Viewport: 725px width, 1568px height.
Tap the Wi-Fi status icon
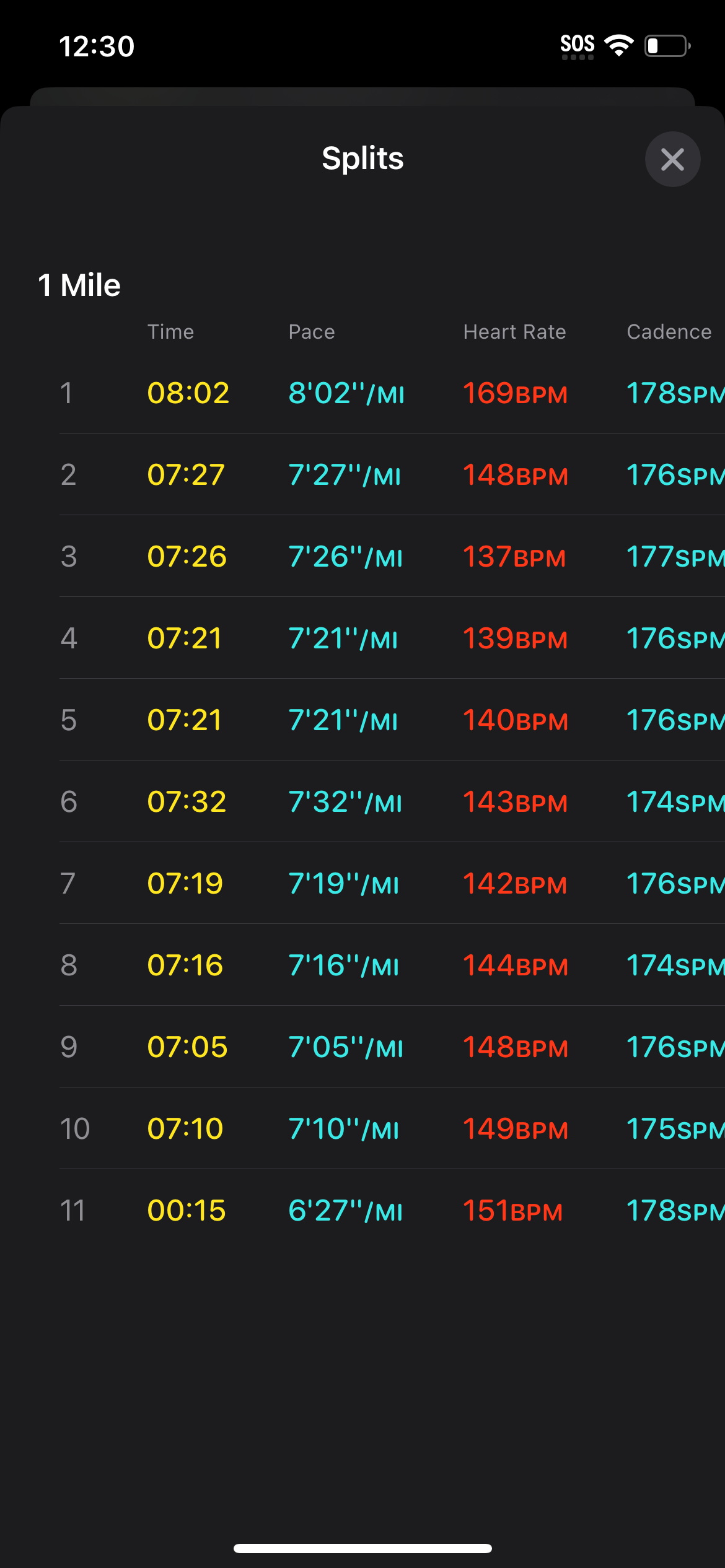pos(618,45)
